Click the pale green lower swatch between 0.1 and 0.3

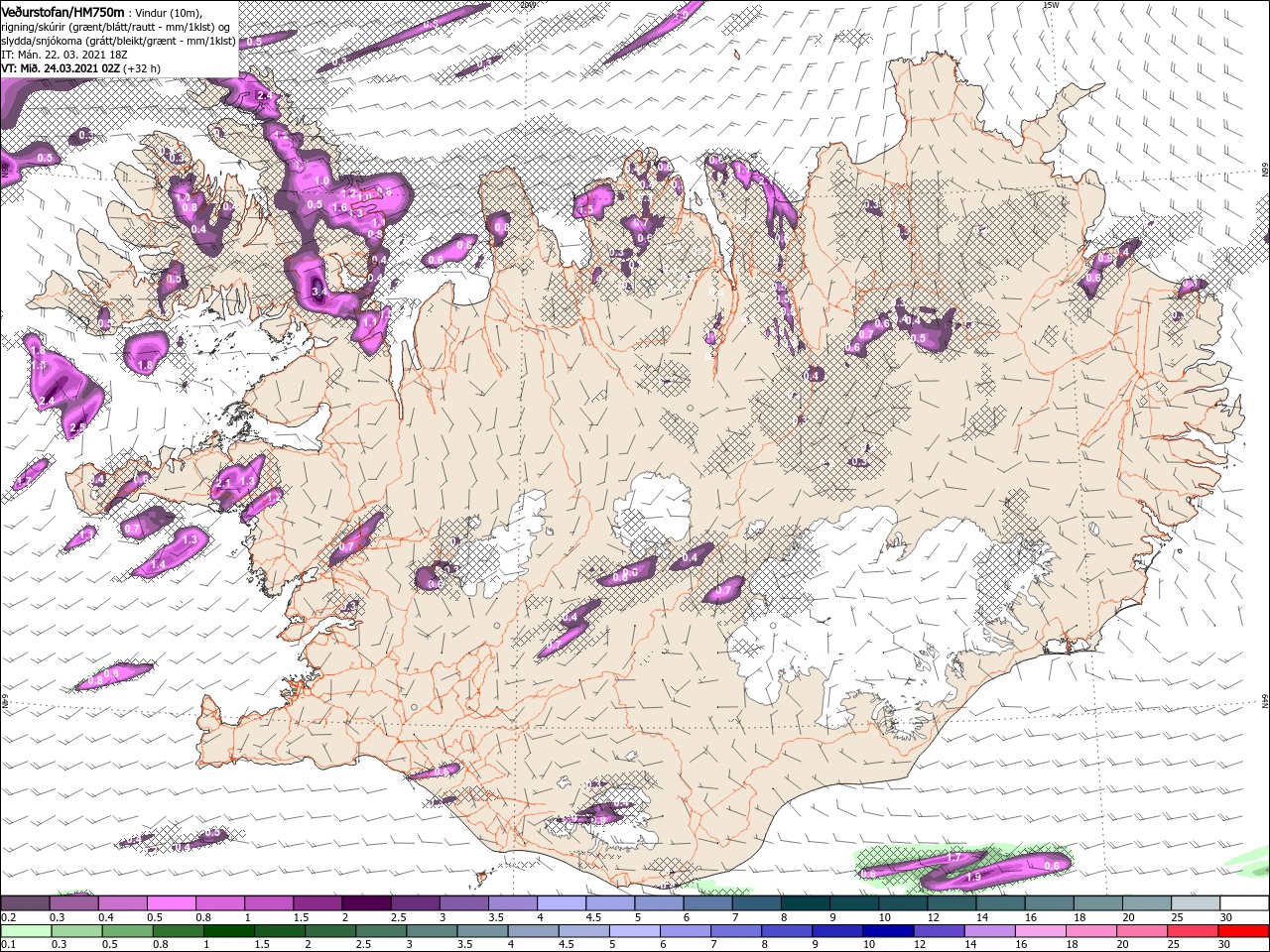[x=25, y=931]
